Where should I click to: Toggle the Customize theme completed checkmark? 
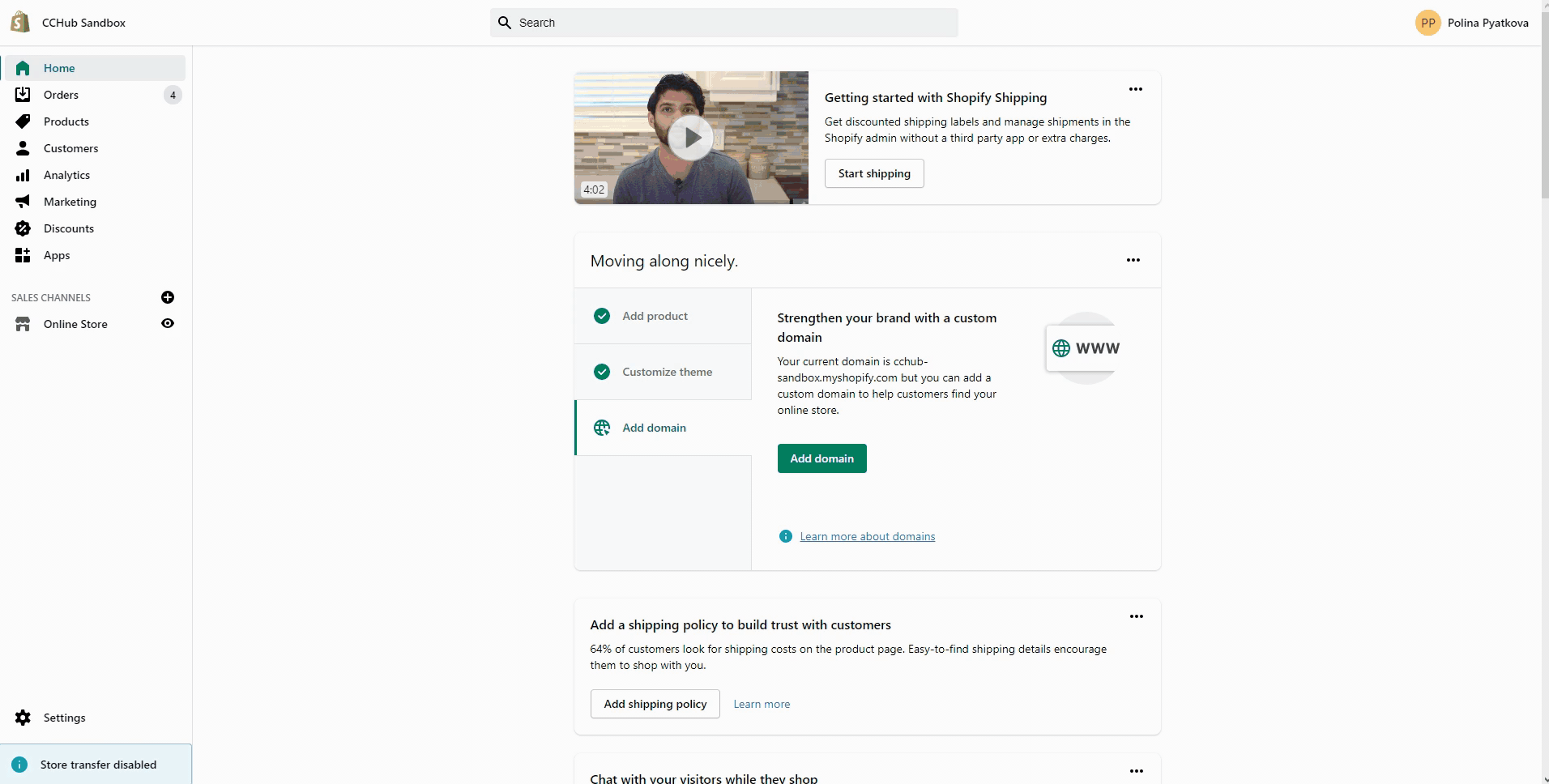(602, 372)
